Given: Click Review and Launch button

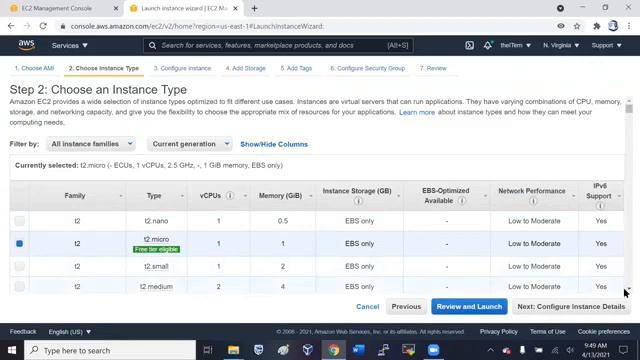Looking at the screenshot, I should tap(469, 307).
